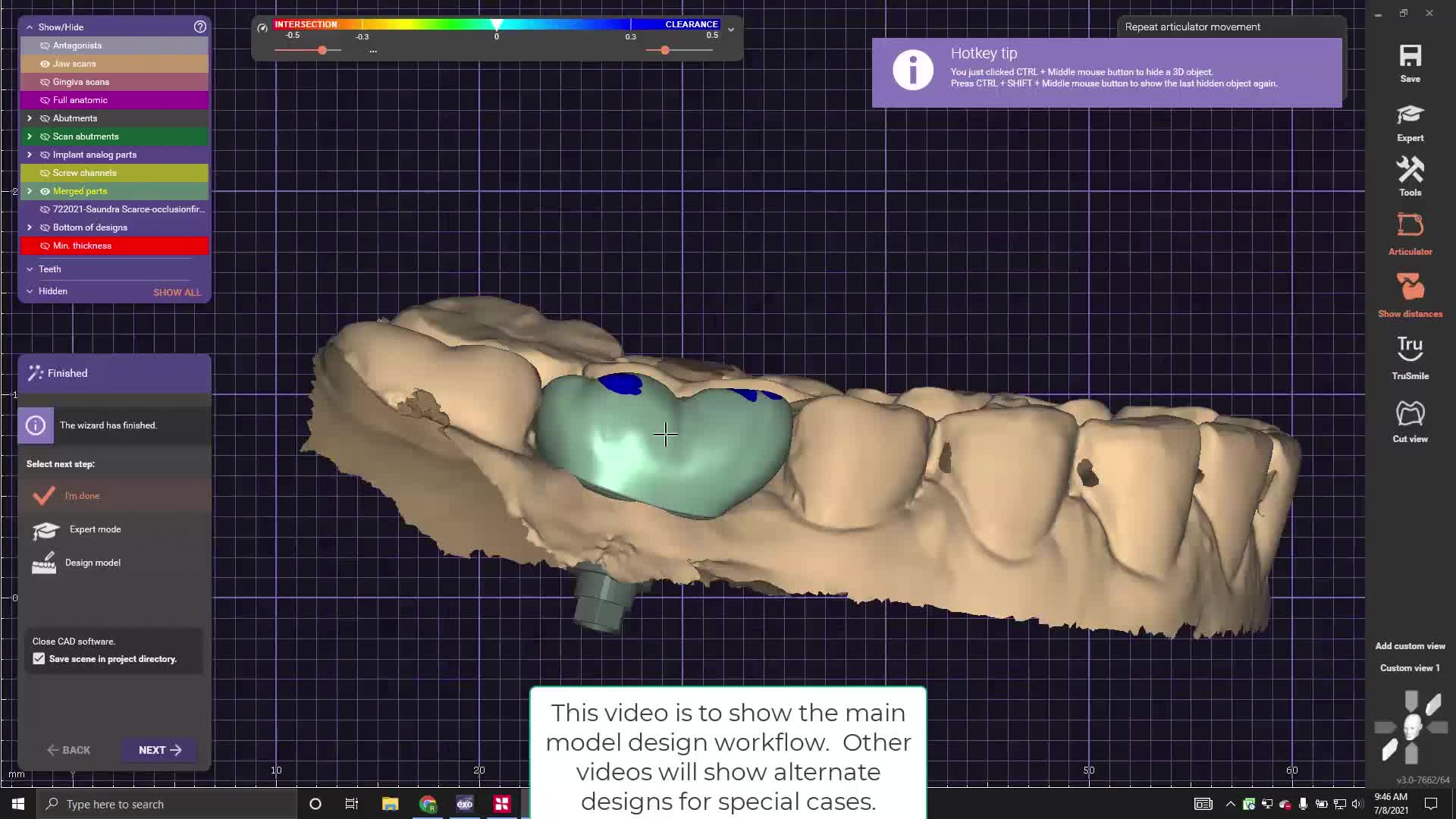
Task: Click Repeat articulator movement
Action: click(1192, 27)
